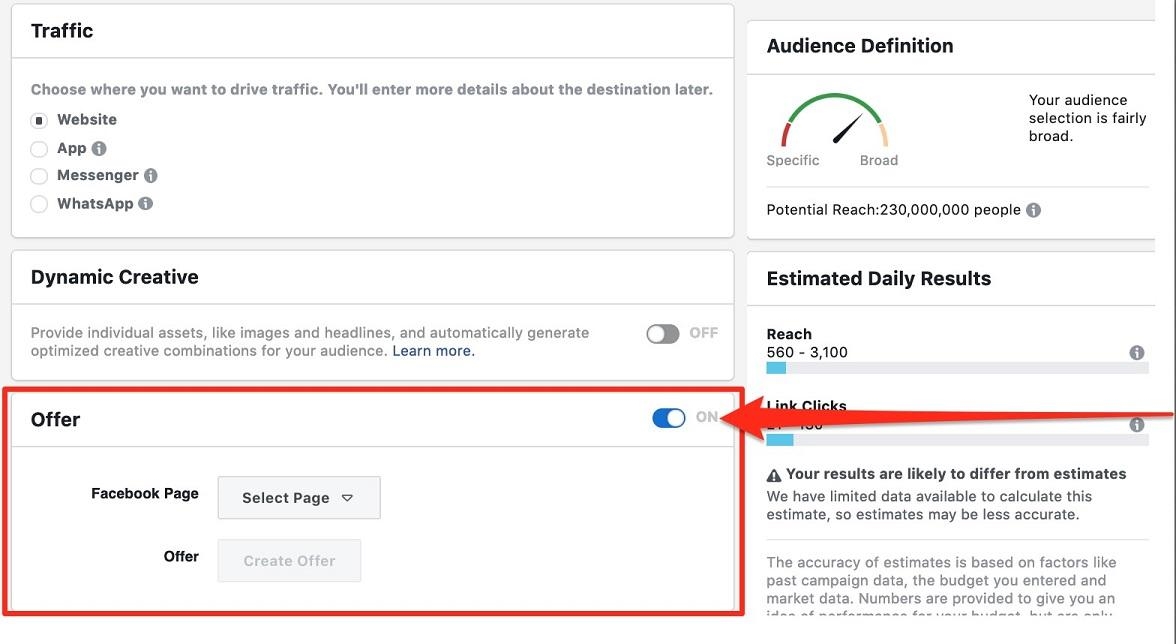Click the Create Offer button
Image resolution: width=1176 pixels, height=644 pixels.
coord(289,560)
